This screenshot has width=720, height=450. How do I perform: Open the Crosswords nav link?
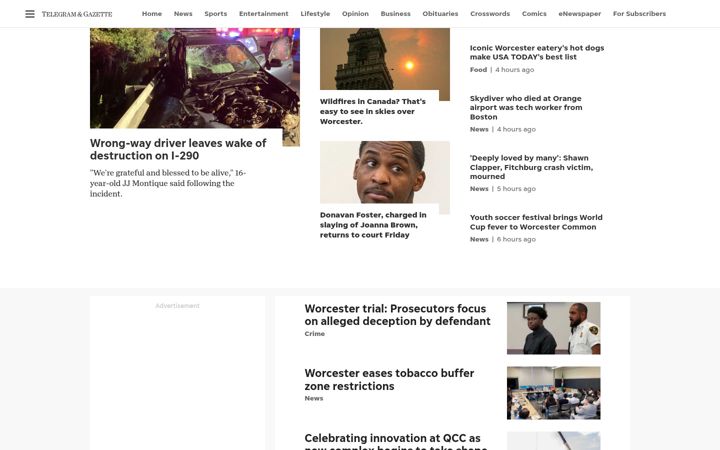tap(490, 14)
